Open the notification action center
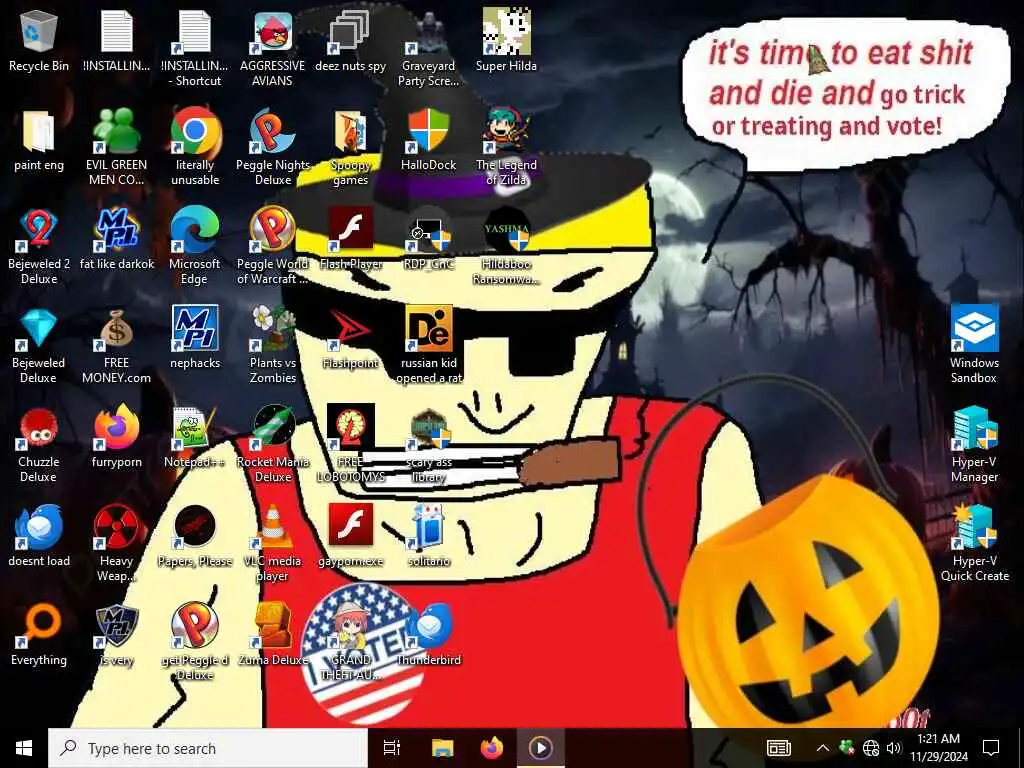This screenshot has width=1024, height=768. point(991,748)
